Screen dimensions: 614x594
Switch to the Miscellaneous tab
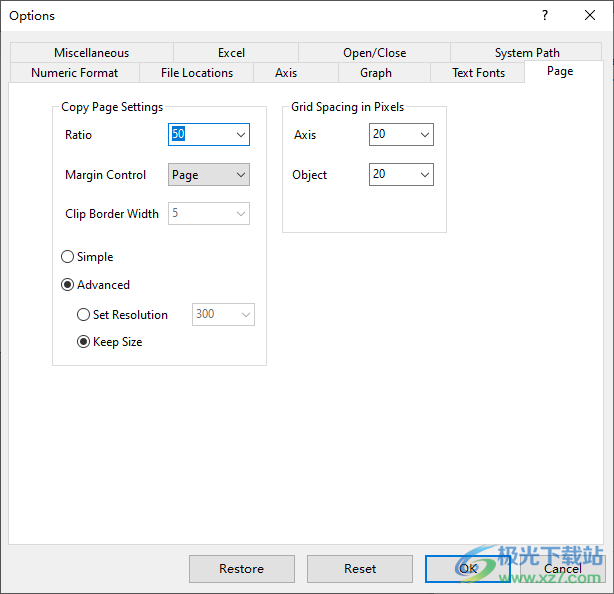(92, 52)
